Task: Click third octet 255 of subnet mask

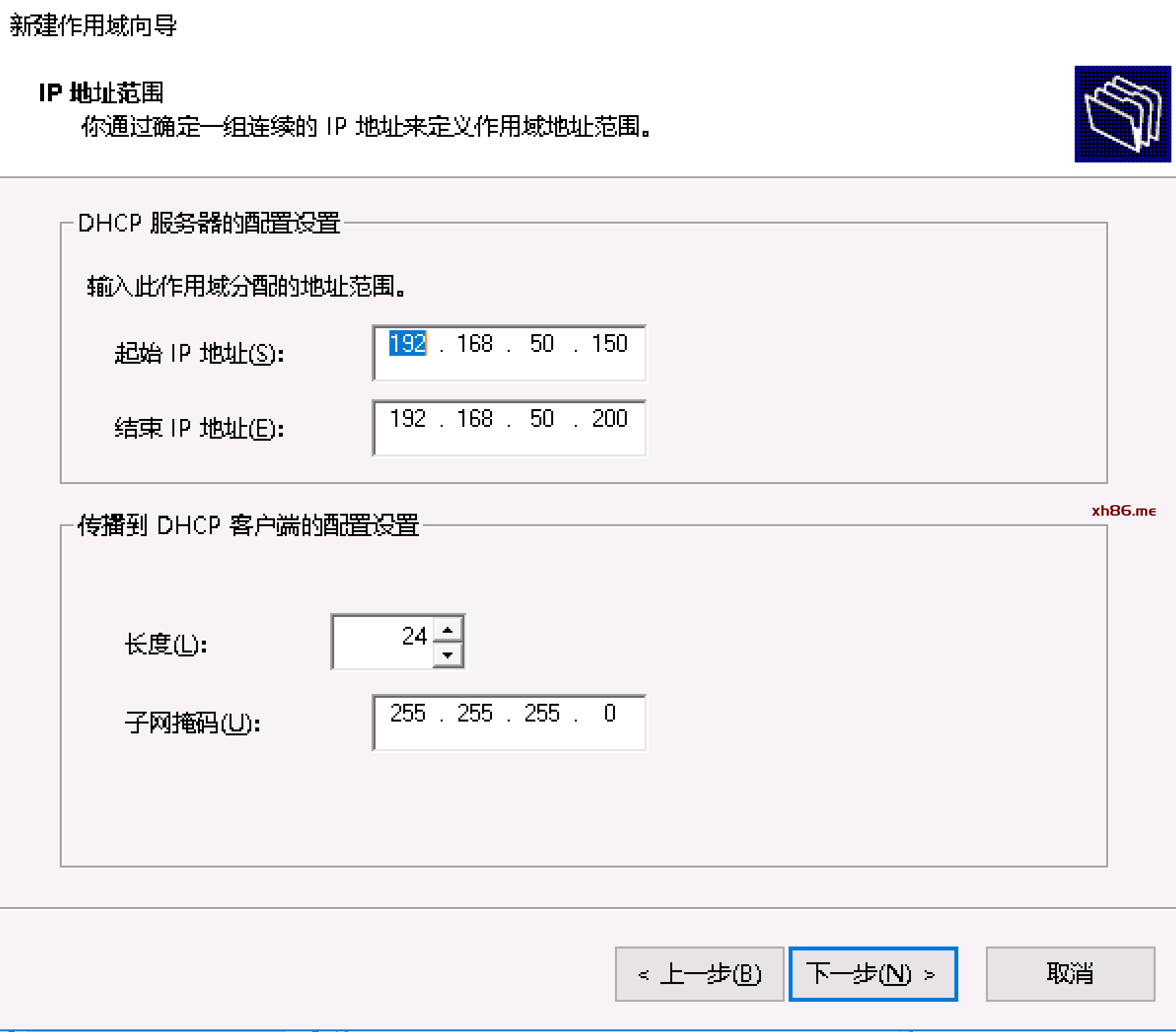Action: tap(542, 713)
